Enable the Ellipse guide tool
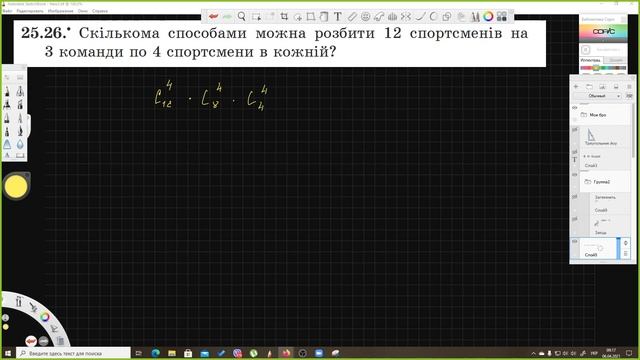640x360 pixels. [365, 17]
